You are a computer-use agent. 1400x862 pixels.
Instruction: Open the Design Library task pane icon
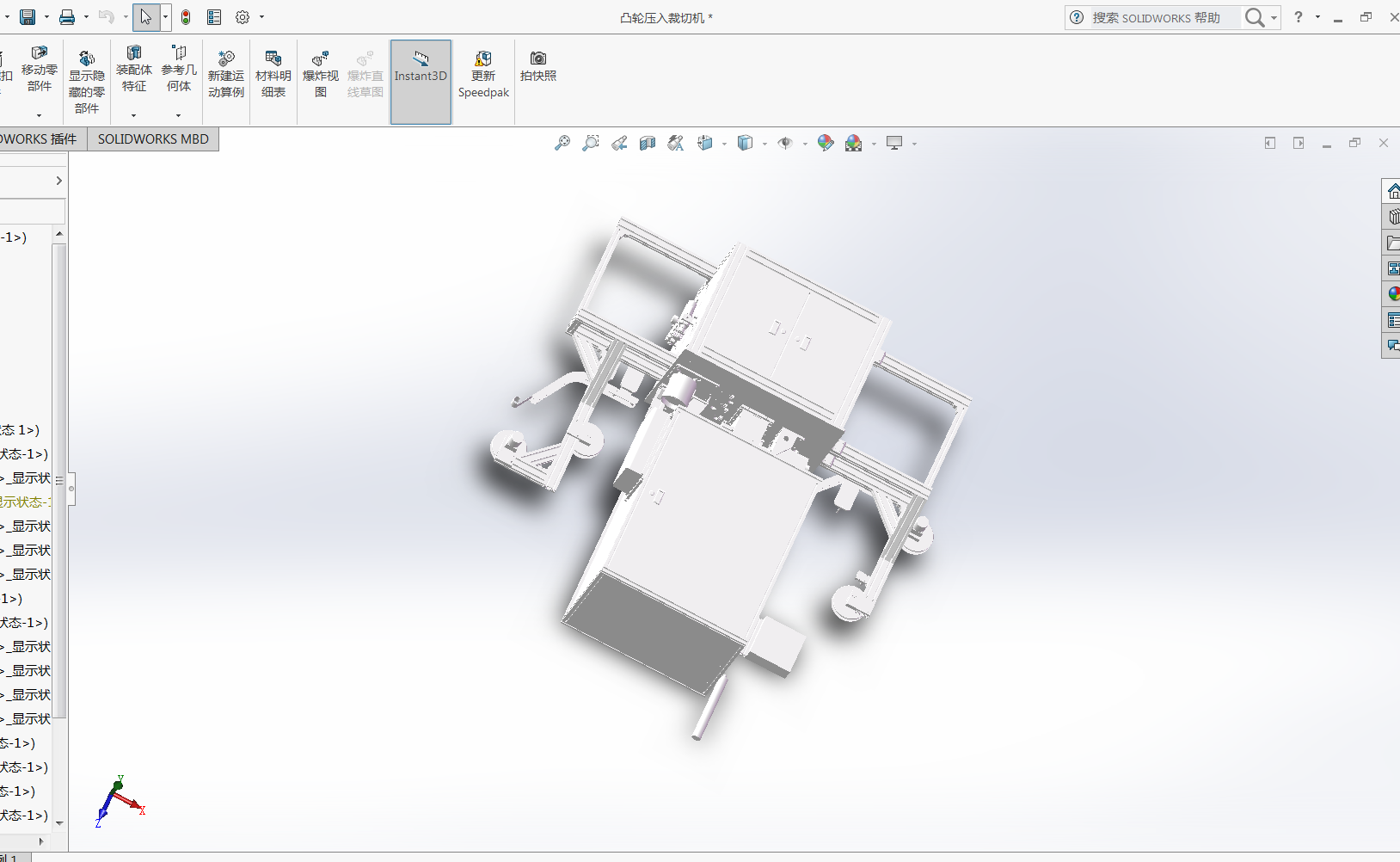1393,217
